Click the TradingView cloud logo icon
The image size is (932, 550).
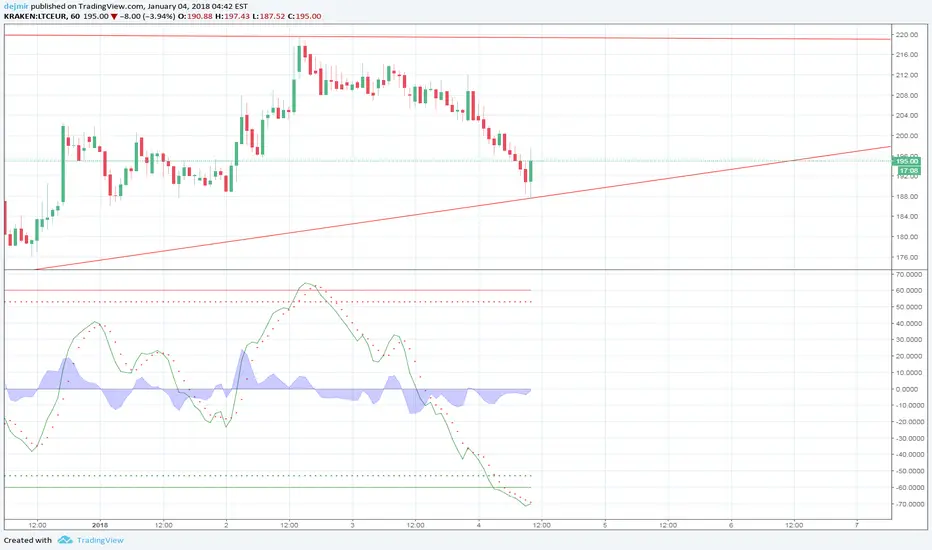pos(65,540)
